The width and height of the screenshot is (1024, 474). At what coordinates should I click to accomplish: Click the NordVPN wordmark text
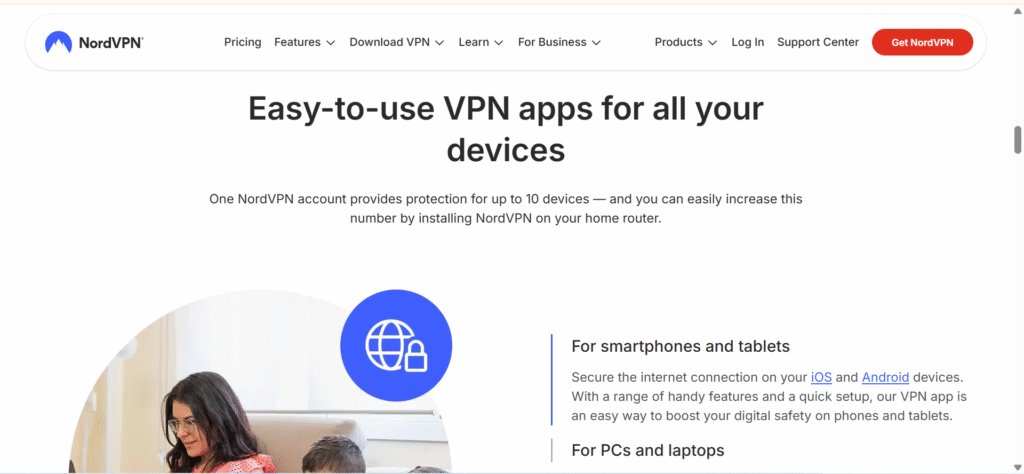[x=110, y=43]
